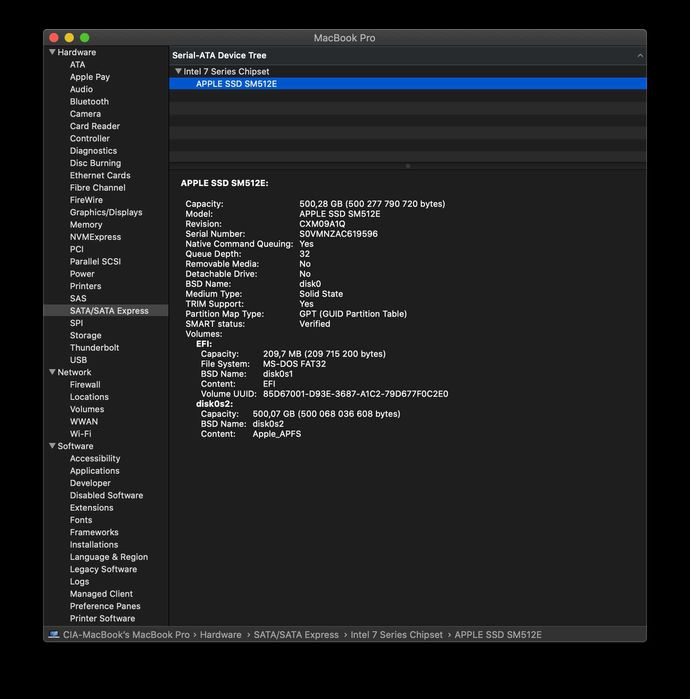Collapse the Intel 7 Series Chipset node
Viewport: 690px width, 699px height.
click(178, 71)
